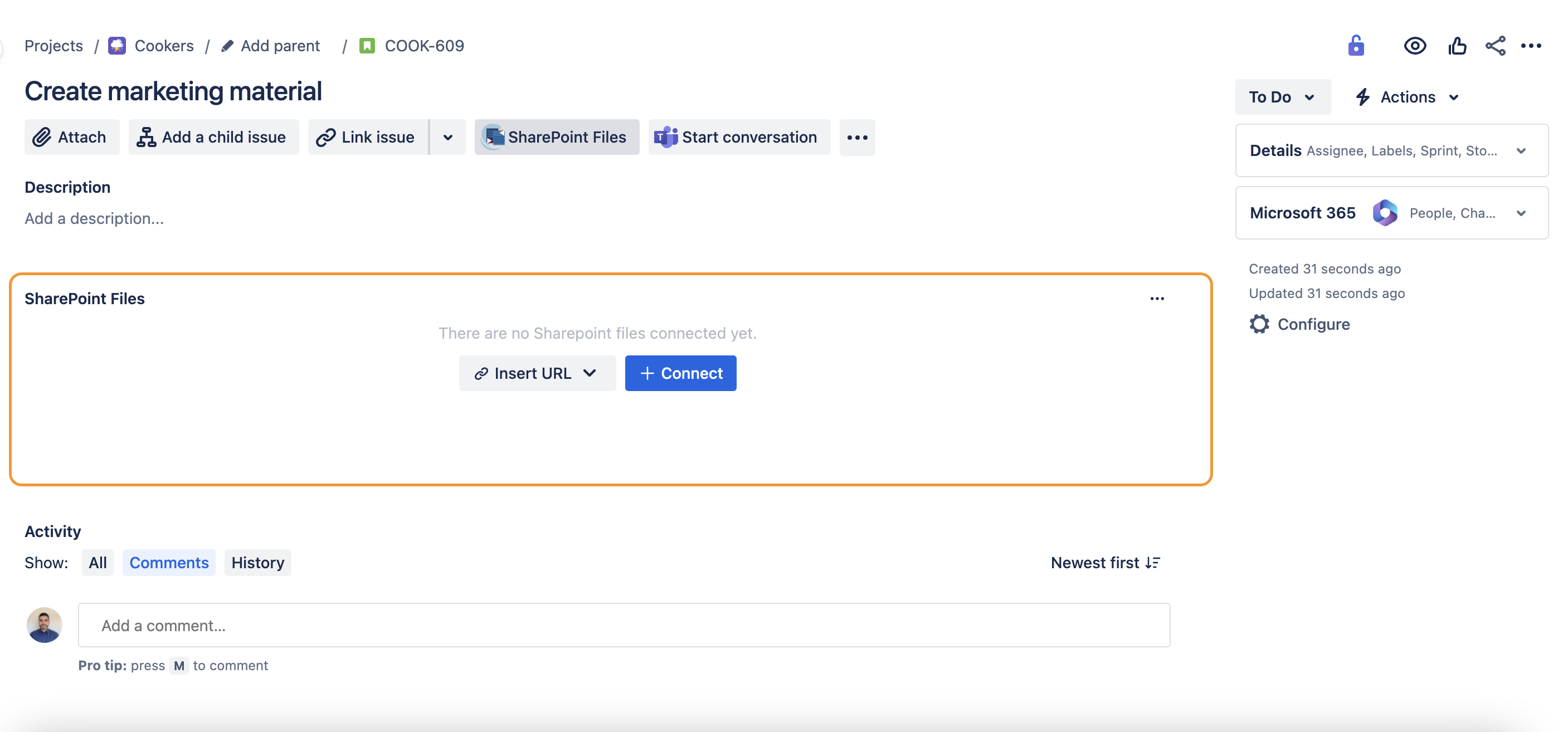Show All activity
The image size is (1568, 732).
[x=98, y=563]
